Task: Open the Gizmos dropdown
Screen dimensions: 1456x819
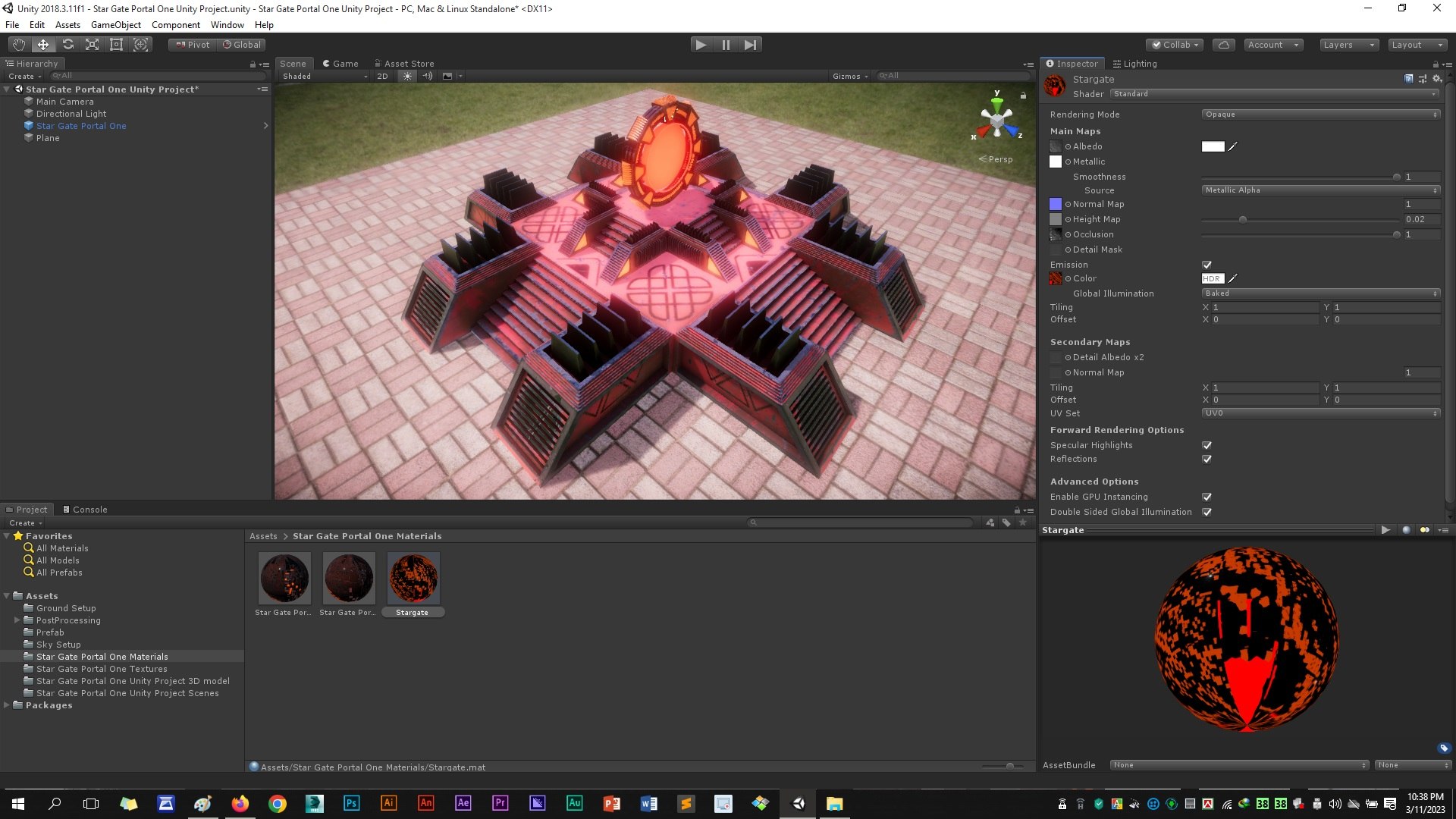Action: coord(849,76)
